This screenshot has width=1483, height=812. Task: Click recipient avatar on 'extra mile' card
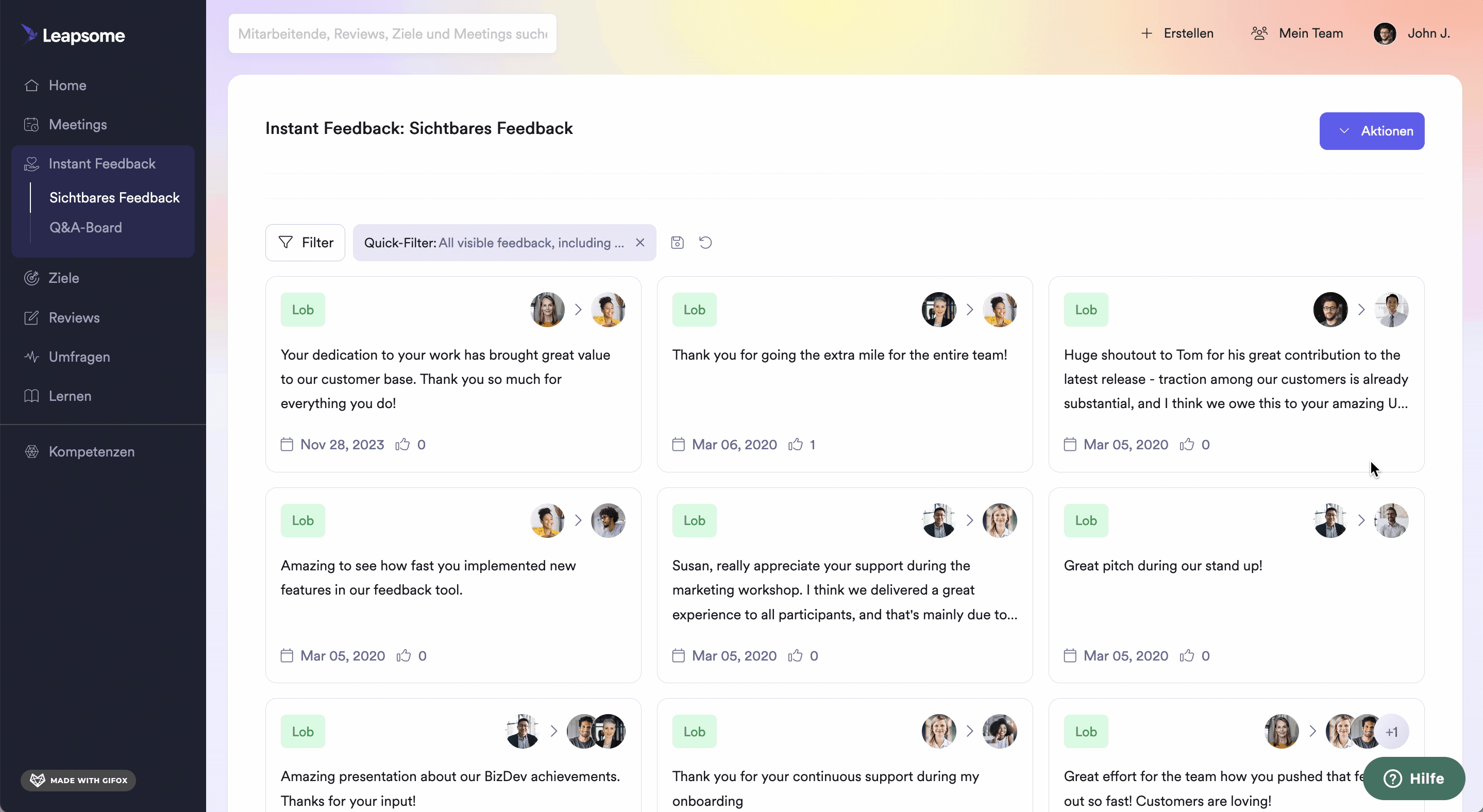click(x=1000, y=310)
